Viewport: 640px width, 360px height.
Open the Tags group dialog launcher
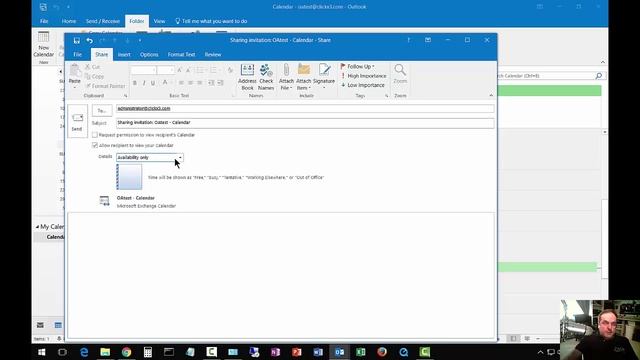386,96
